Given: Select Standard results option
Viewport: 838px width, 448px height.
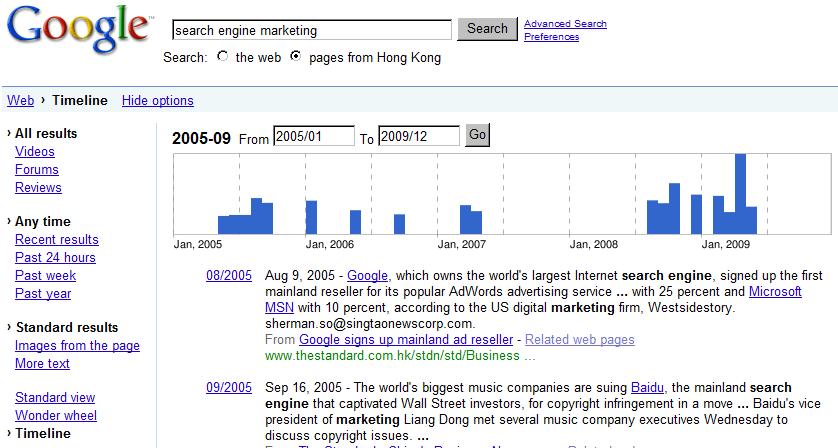Looking at the screenshot, I should (67, 328).
